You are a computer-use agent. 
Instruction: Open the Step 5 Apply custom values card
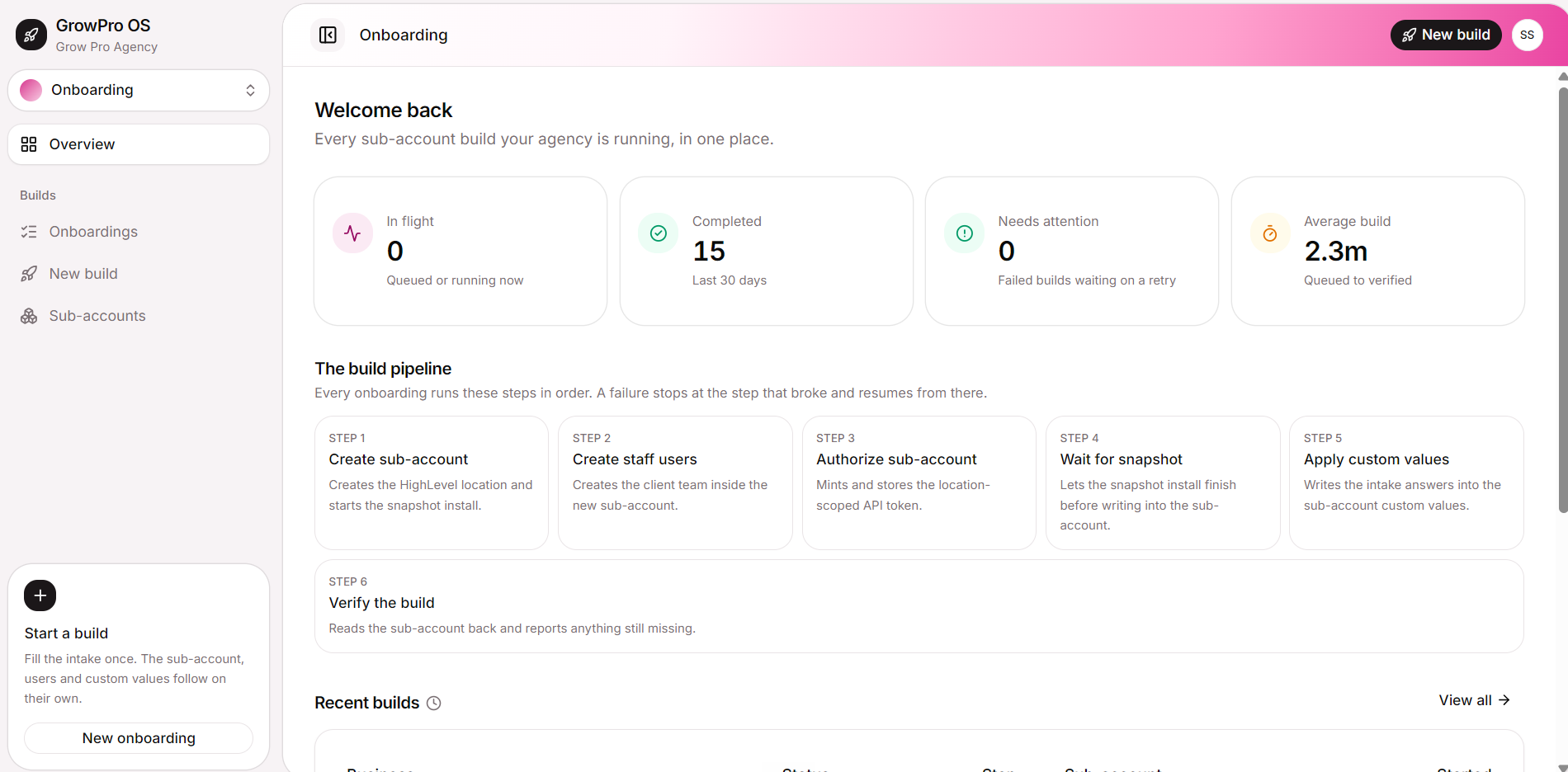tap(1406, 482)
